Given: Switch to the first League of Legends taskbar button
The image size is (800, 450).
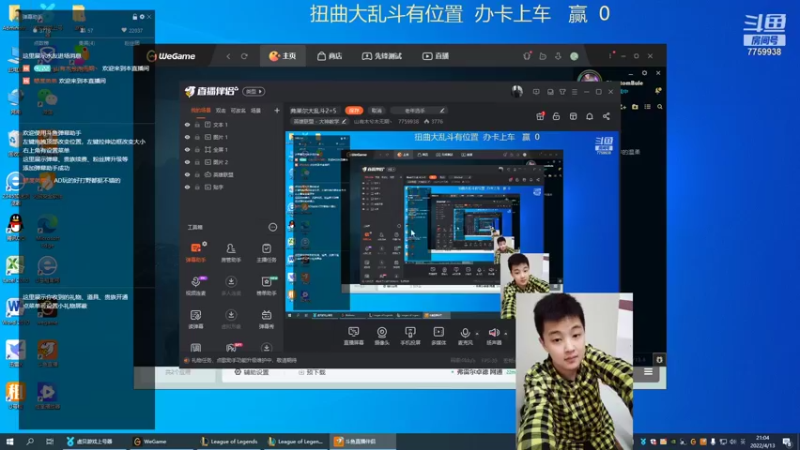Looking at the screenshot, I should pos(229,441).
